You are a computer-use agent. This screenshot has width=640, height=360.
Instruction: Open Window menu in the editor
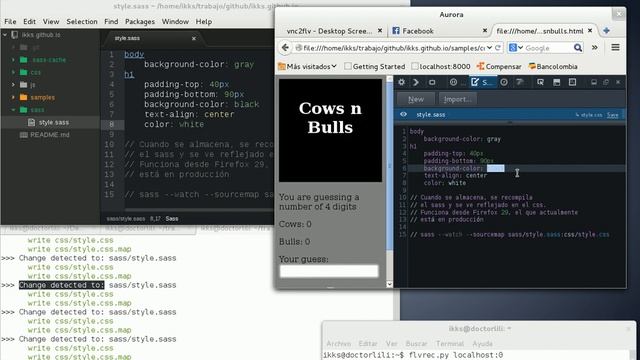click(175, 21)
